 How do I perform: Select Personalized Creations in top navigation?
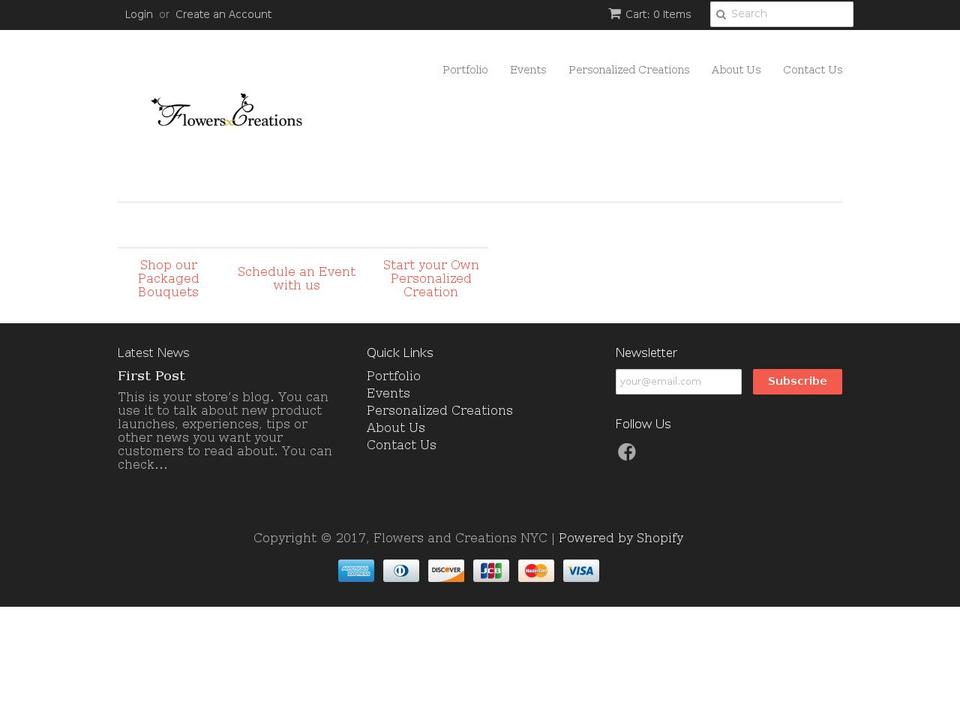pos(629,70)
